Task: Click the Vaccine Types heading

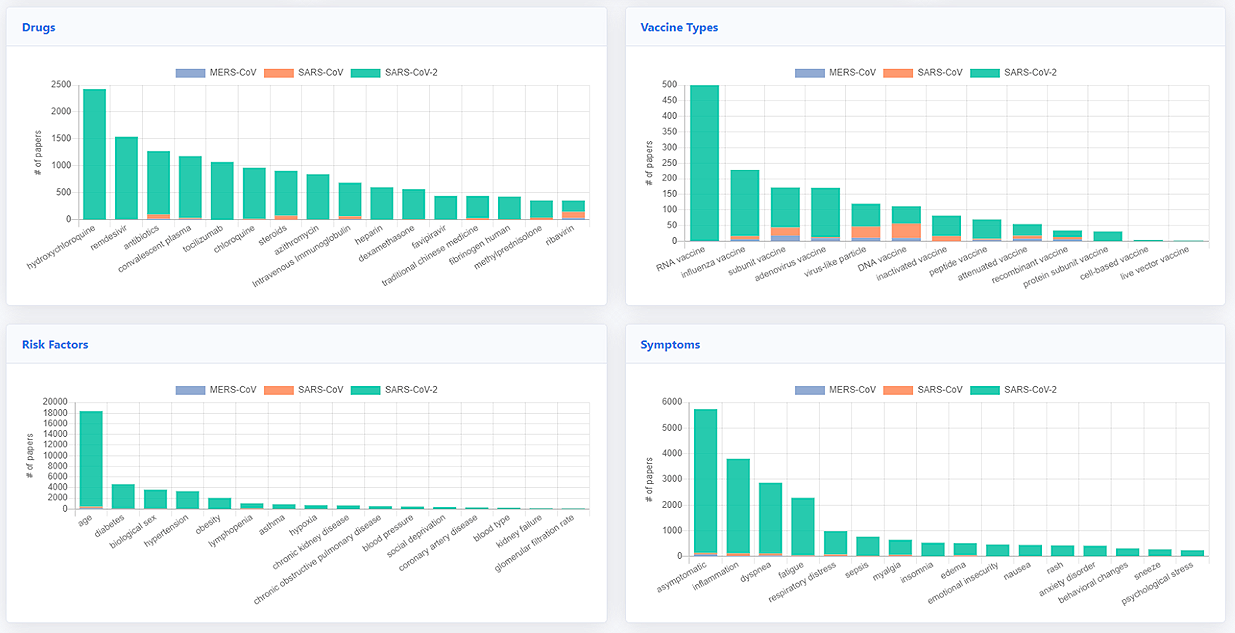Action: tap(679, 27)
